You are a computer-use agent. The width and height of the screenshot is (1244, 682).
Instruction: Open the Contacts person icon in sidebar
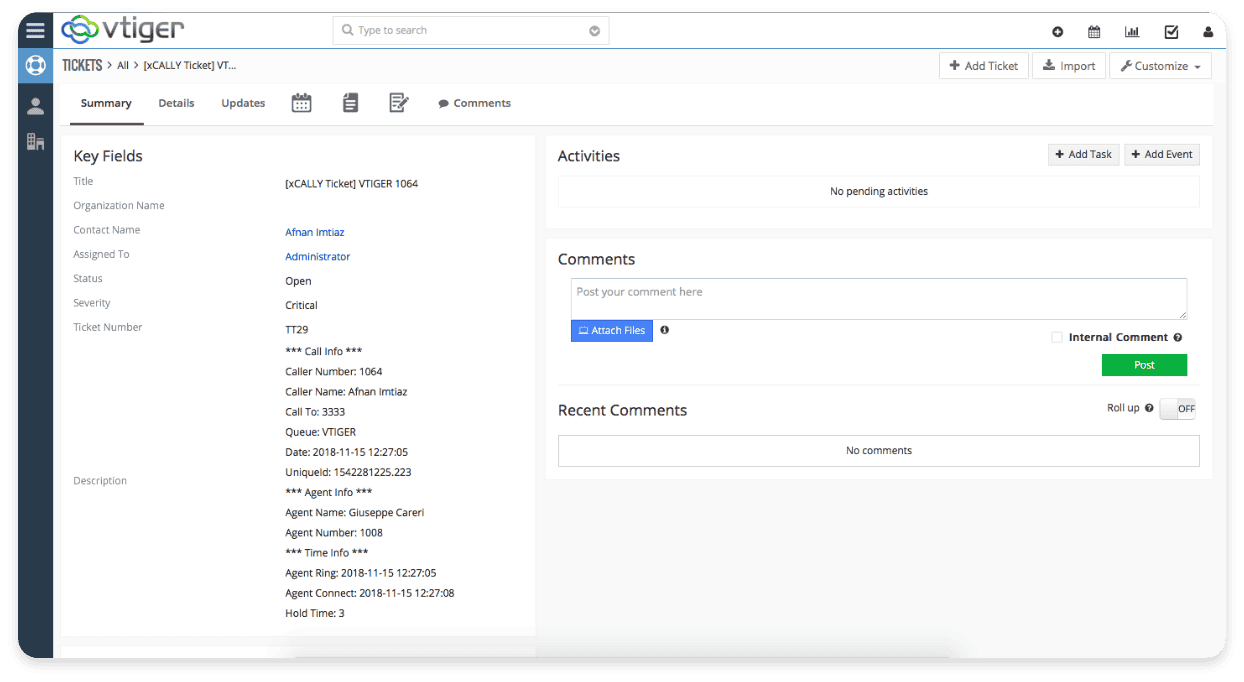35,105
